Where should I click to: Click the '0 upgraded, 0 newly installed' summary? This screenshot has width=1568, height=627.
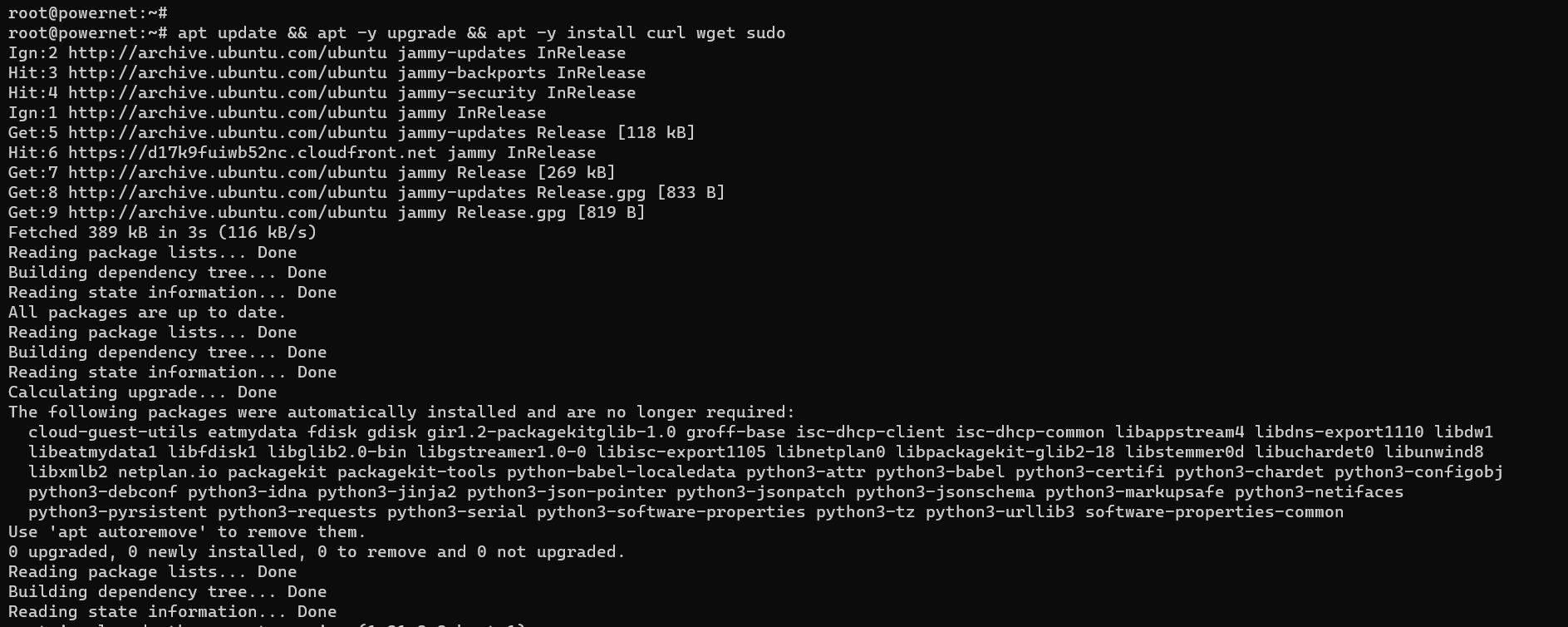[x=317, y=552]
